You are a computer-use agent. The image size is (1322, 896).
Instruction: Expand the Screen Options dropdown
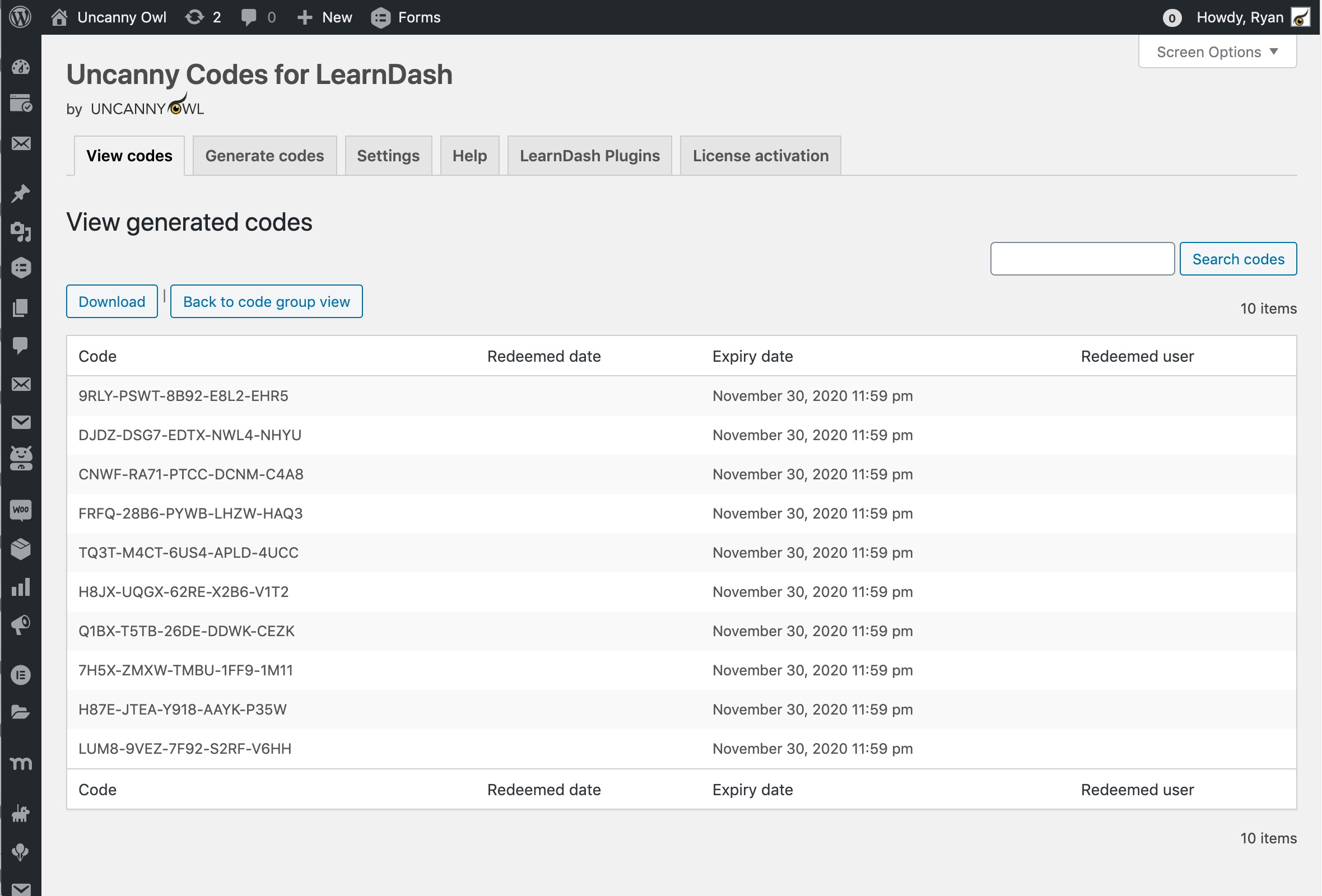1217,52
